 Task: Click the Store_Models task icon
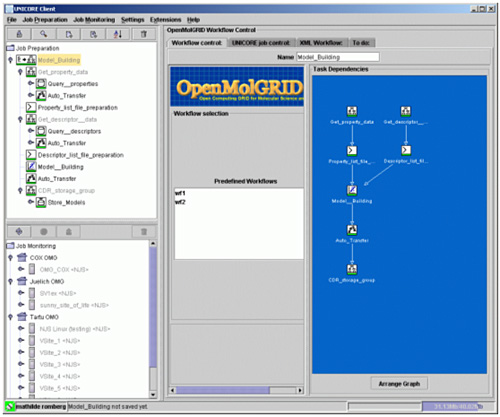click(41, 202)
